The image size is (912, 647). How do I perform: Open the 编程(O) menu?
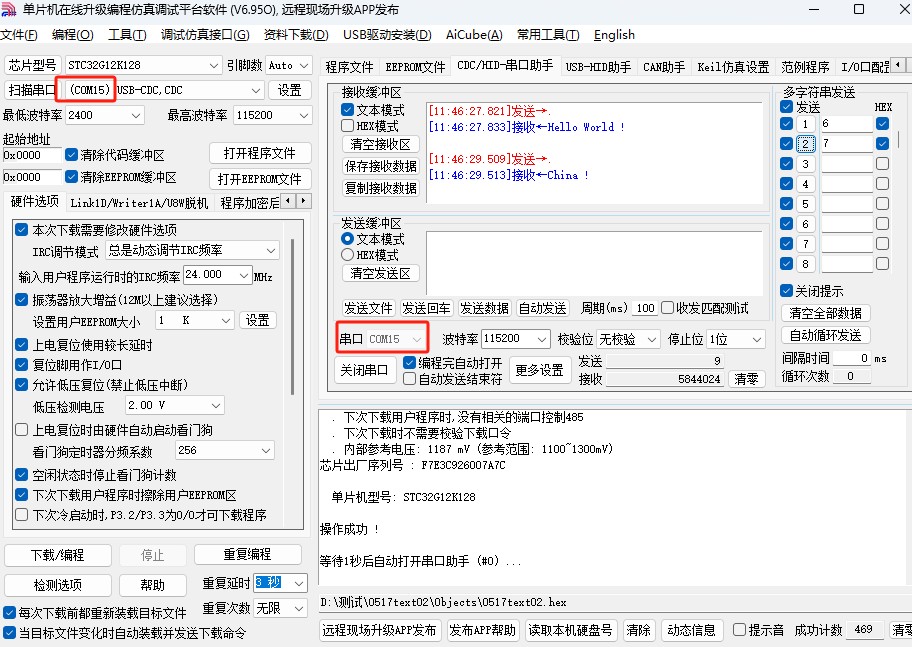pos(72,35)
